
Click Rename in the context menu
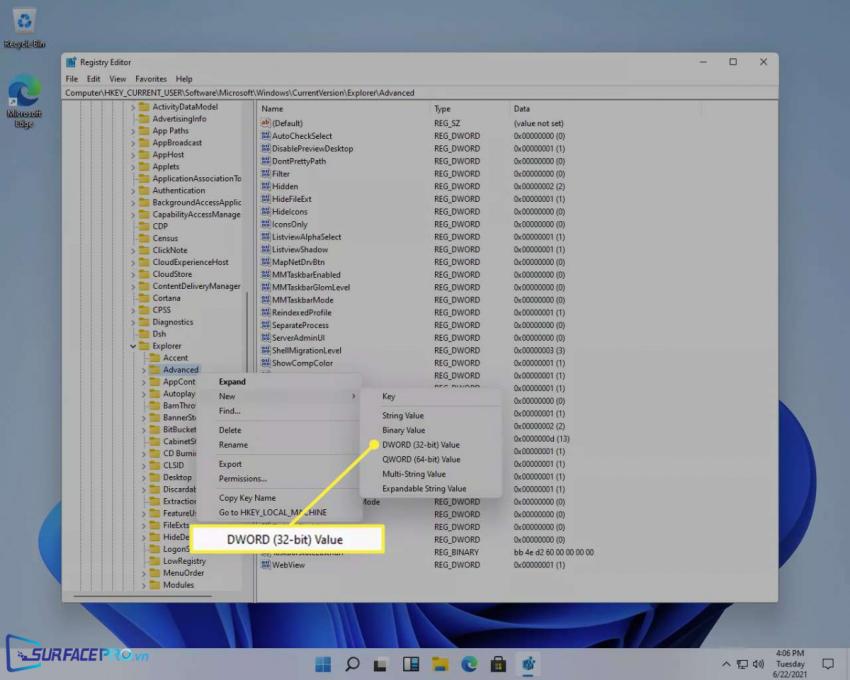point(233,445)
